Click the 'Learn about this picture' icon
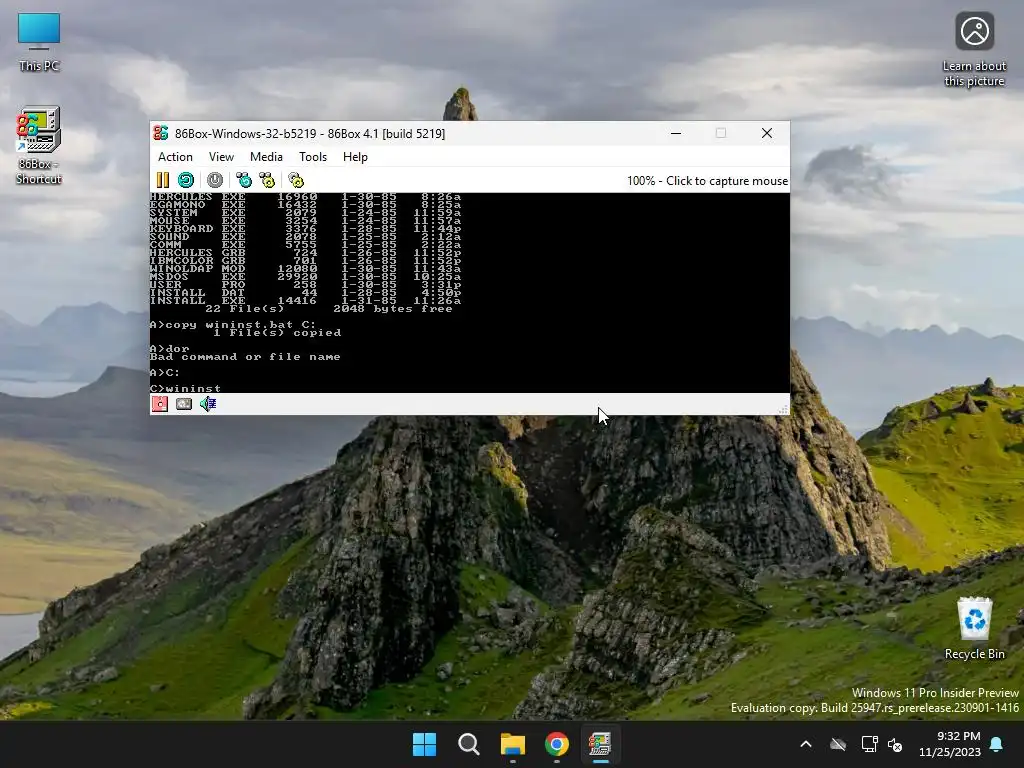This screenshot has height=768, width=1024. tap(974, 50)
